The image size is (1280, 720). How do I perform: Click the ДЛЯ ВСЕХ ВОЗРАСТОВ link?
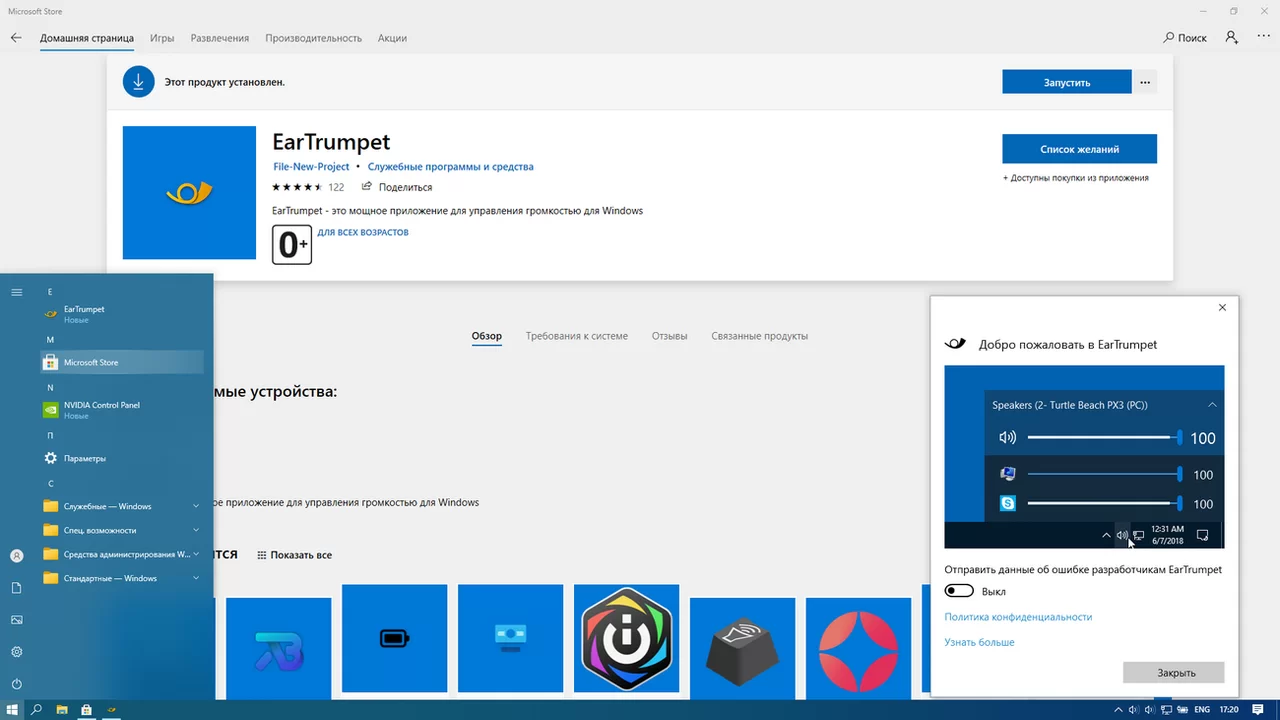point(363,232)
